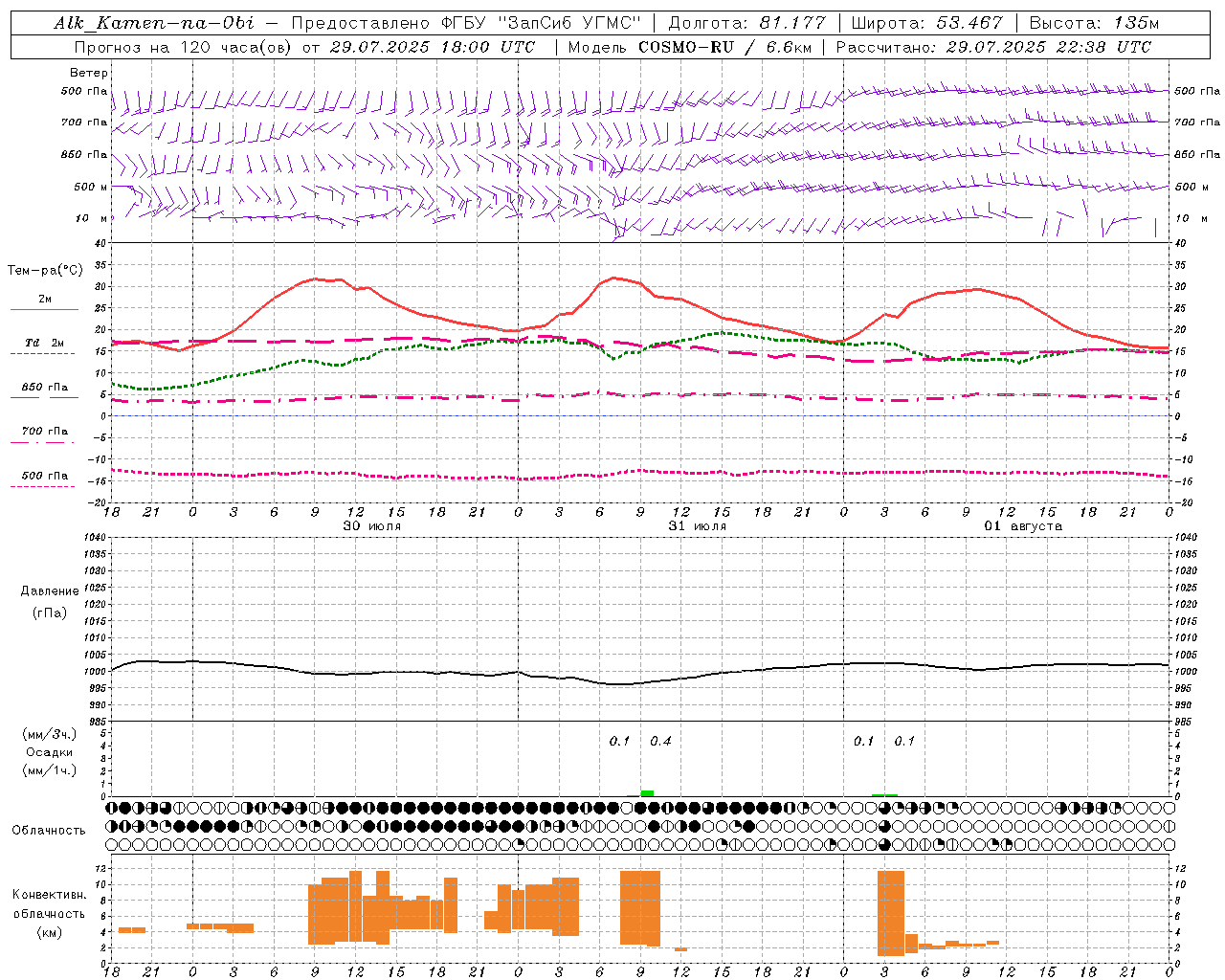Click the Рассчитано: 29.07.2025 22:38 UTC timestamp
The image size is (1225, 980).
[993, 47]
